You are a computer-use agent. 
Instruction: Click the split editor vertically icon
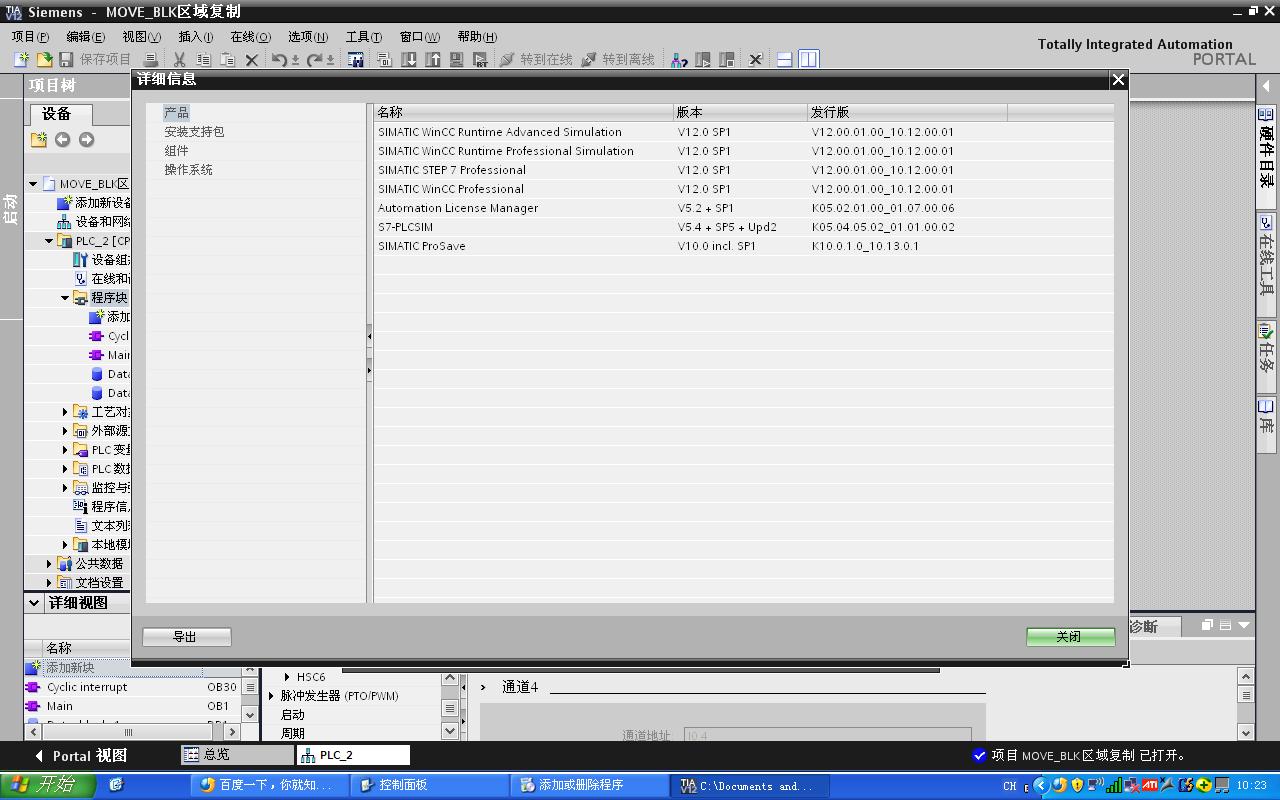(808, 60)
